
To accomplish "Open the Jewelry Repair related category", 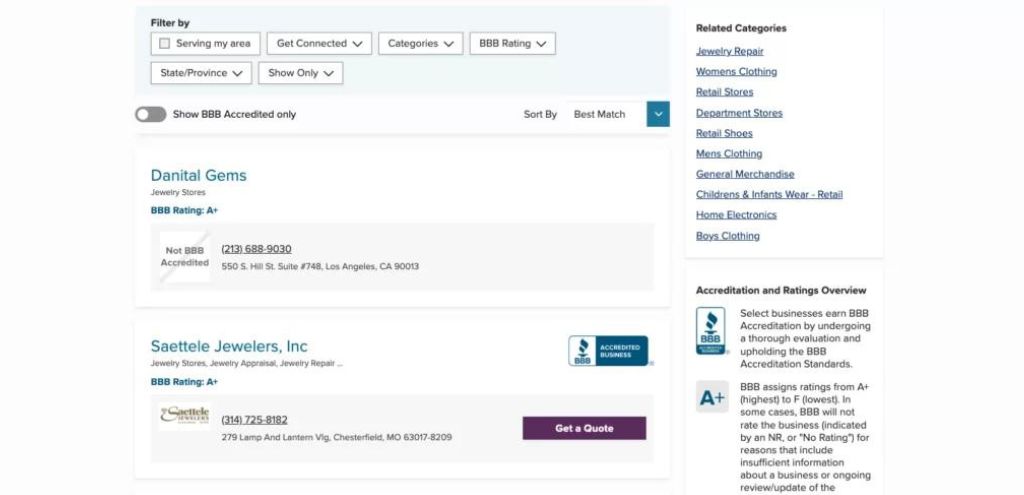I will click(x=729, y=52).
